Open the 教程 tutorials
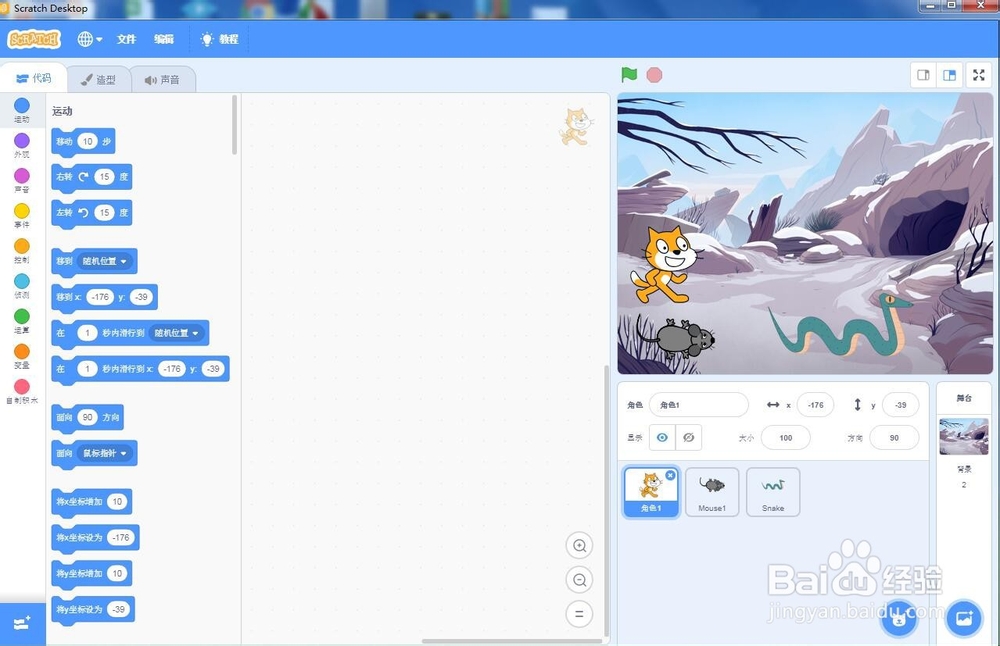Image resolution: width=1000 pixels, height=646 pixels. pyautogui.click(x=219, y=40)
